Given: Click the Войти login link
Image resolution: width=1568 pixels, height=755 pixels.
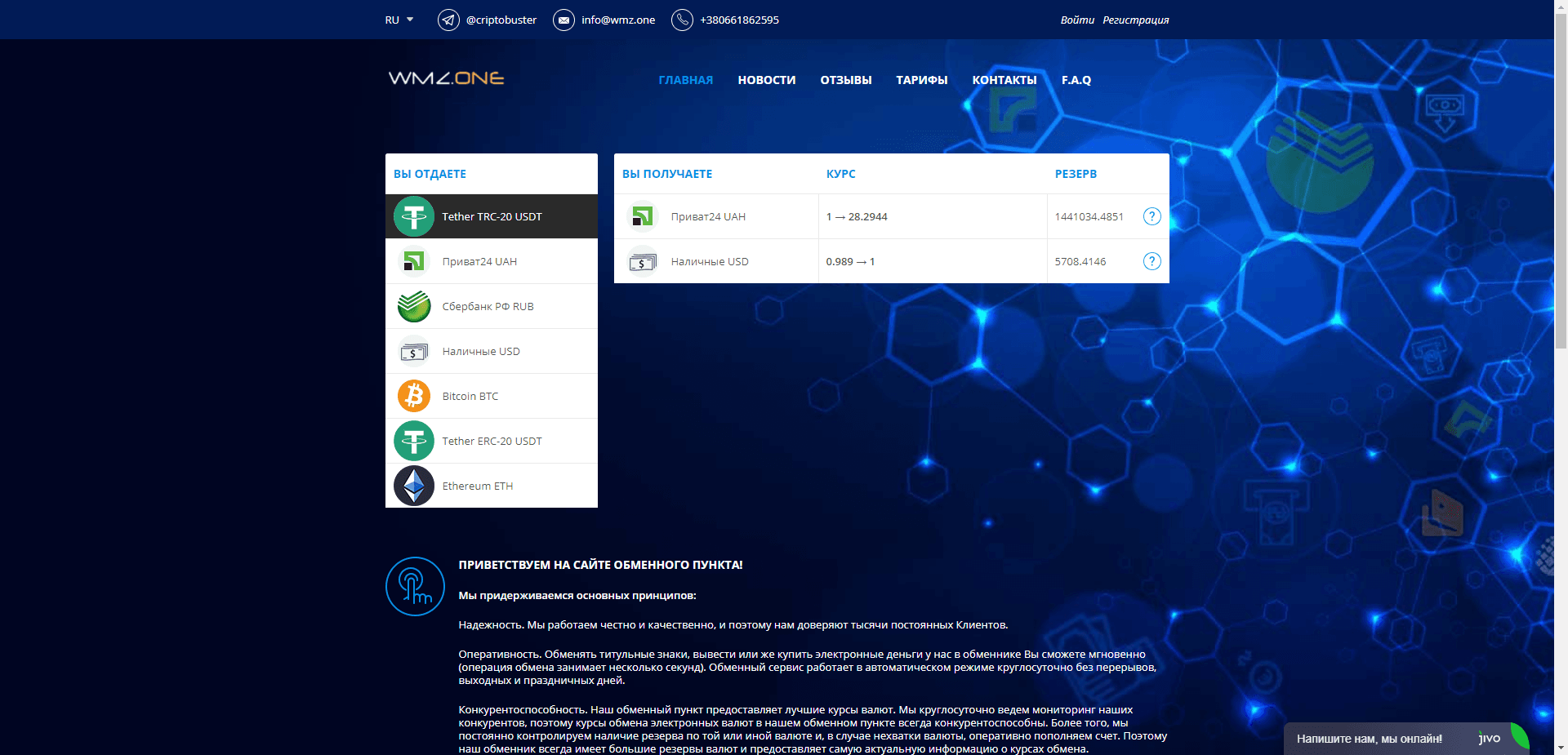Looking at the screenshot, I should (1076, 20).
